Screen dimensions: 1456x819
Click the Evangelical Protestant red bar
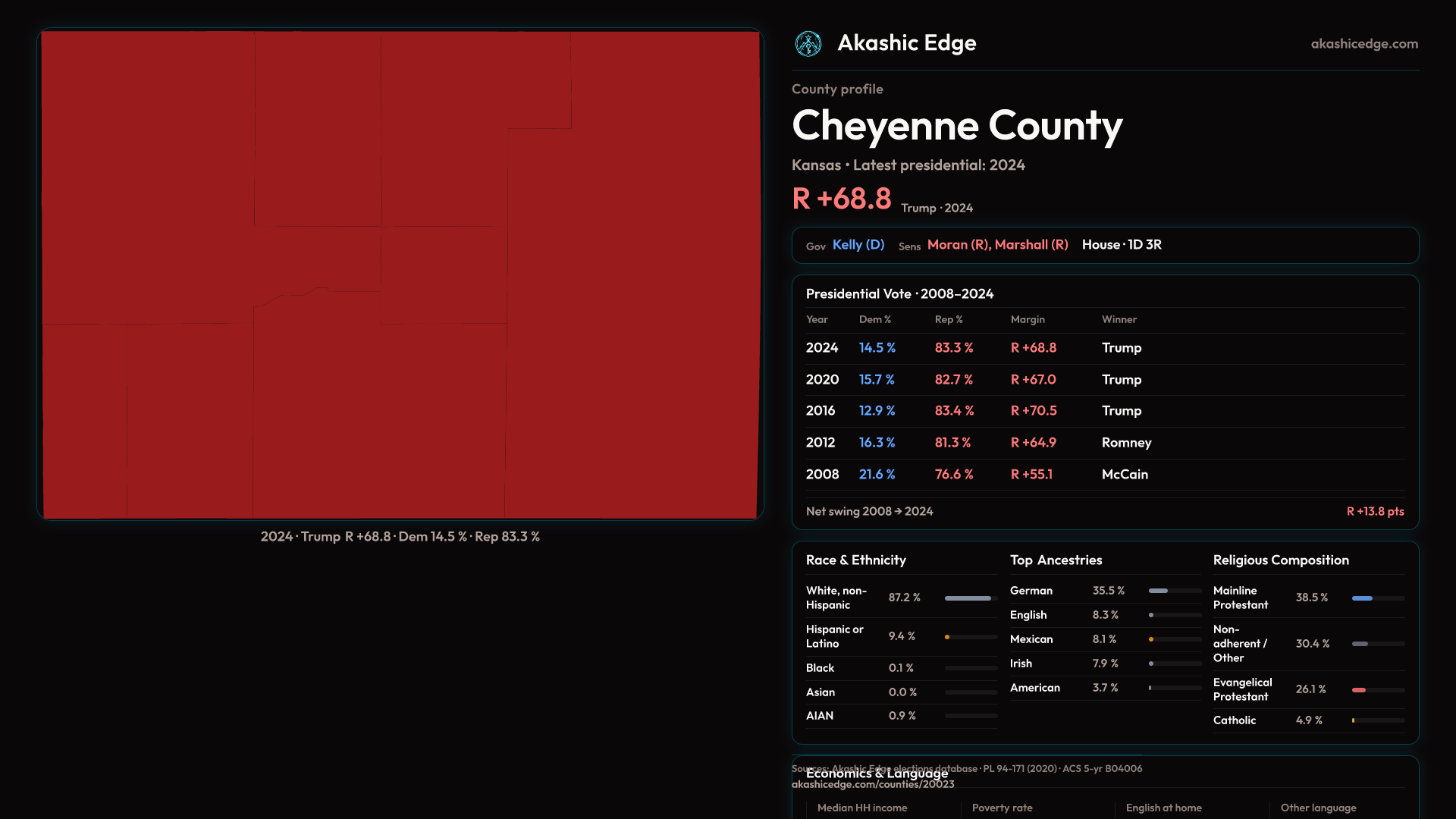(1359, 690)
